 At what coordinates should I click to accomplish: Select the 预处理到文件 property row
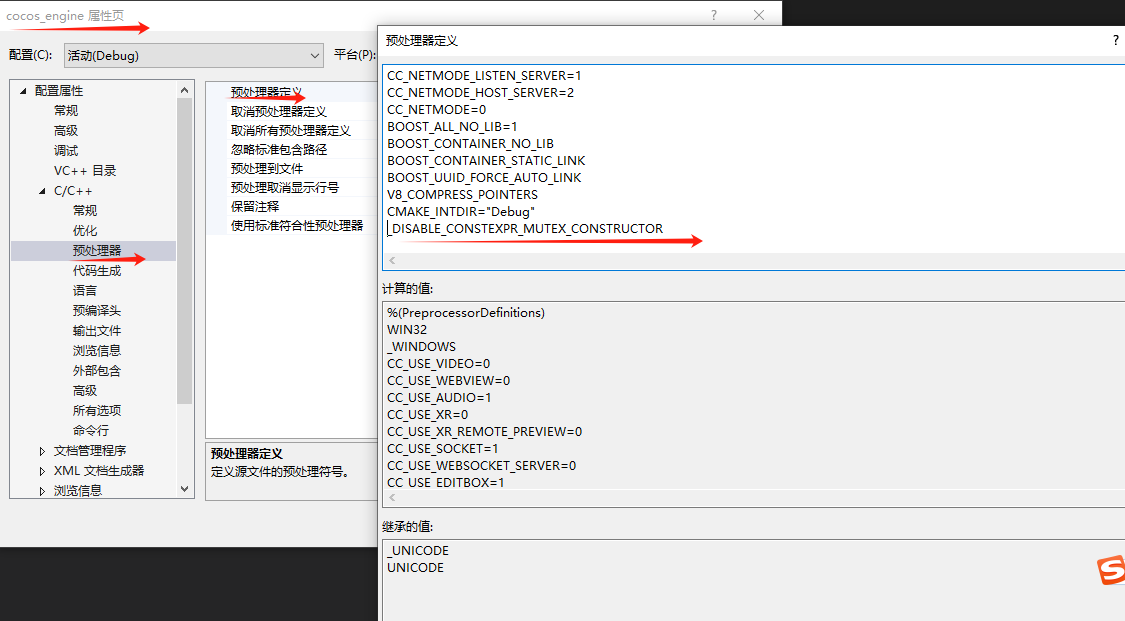pyautogui.click(x=291, y=169)
